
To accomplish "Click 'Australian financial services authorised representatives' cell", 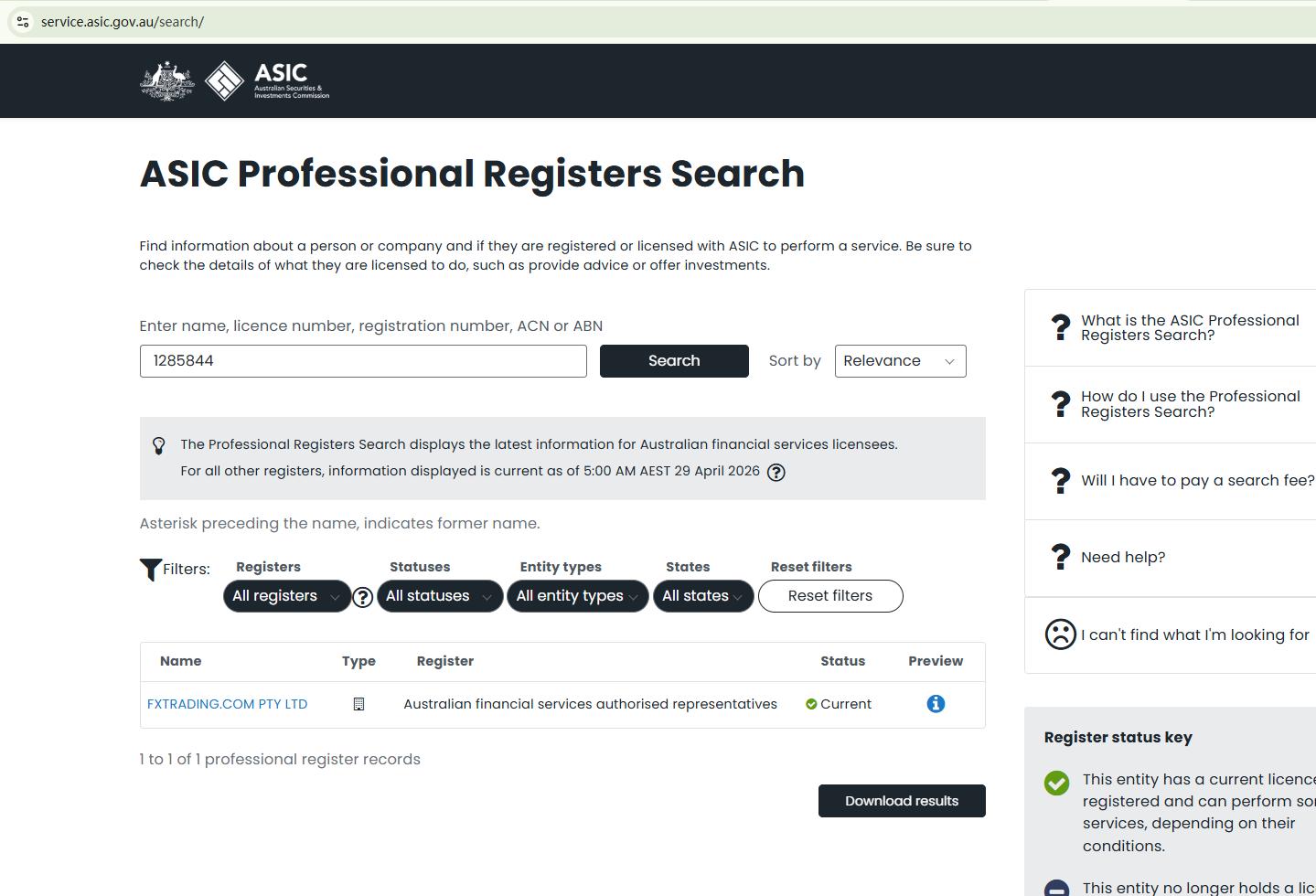I will tap(590, 704).
